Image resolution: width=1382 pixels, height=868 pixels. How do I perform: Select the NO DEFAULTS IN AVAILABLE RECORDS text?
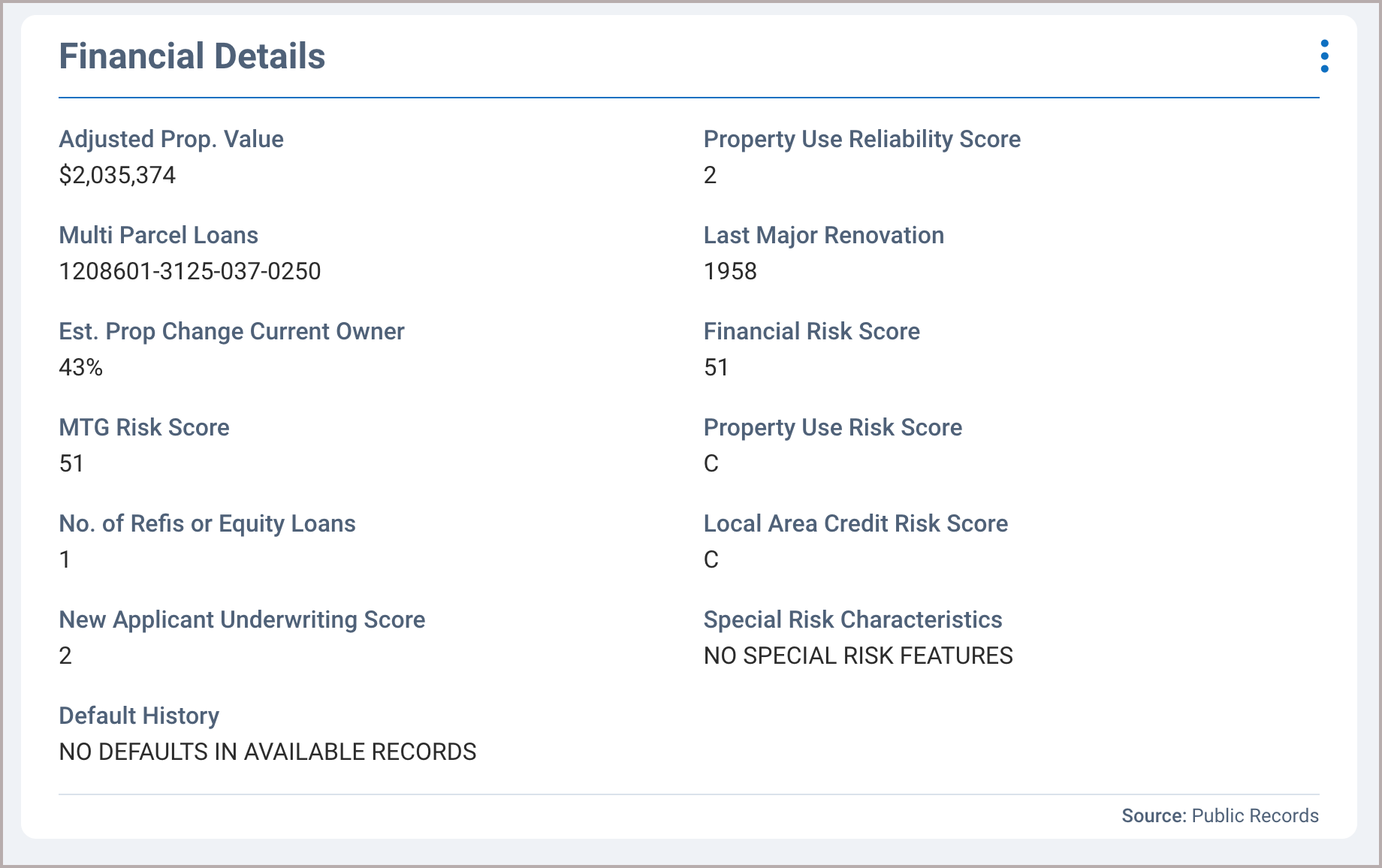click(x=267, y=752)
